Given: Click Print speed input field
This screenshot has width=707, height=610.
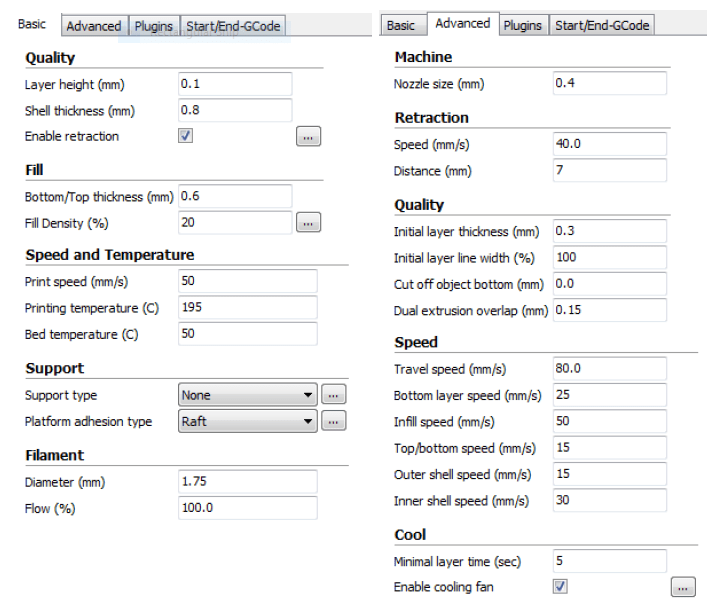Looking at the screenshot, I should pyautogui.click(x=248, y=281).
